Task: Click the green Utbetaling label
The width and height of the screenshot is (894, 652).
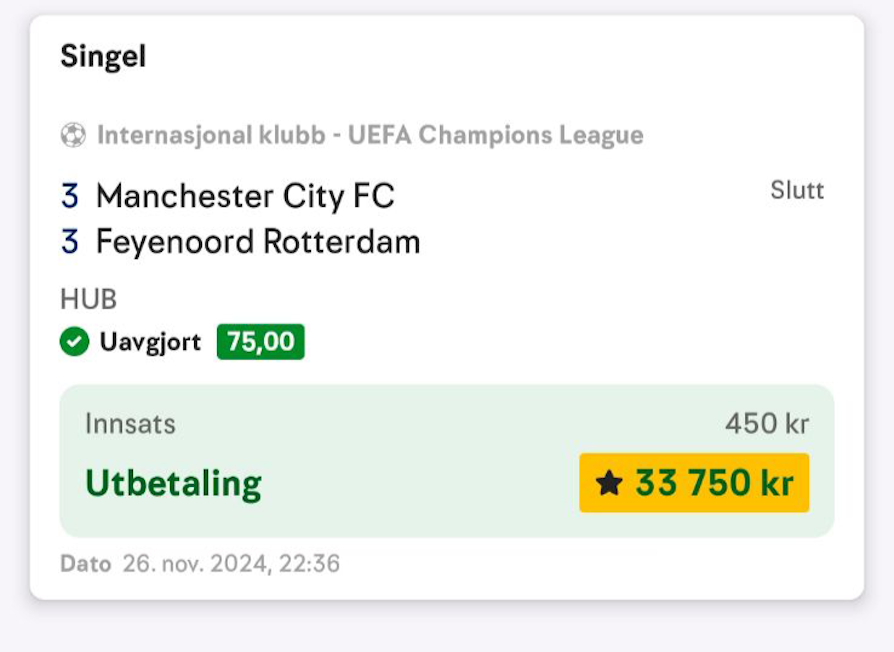Action: click(173, 484)
